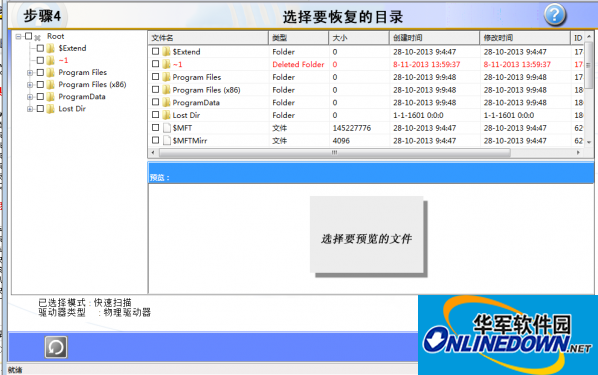Click the refresh/rescan arrow button
The width and height of the screenshot is (598, 375).
coord(56,347)
